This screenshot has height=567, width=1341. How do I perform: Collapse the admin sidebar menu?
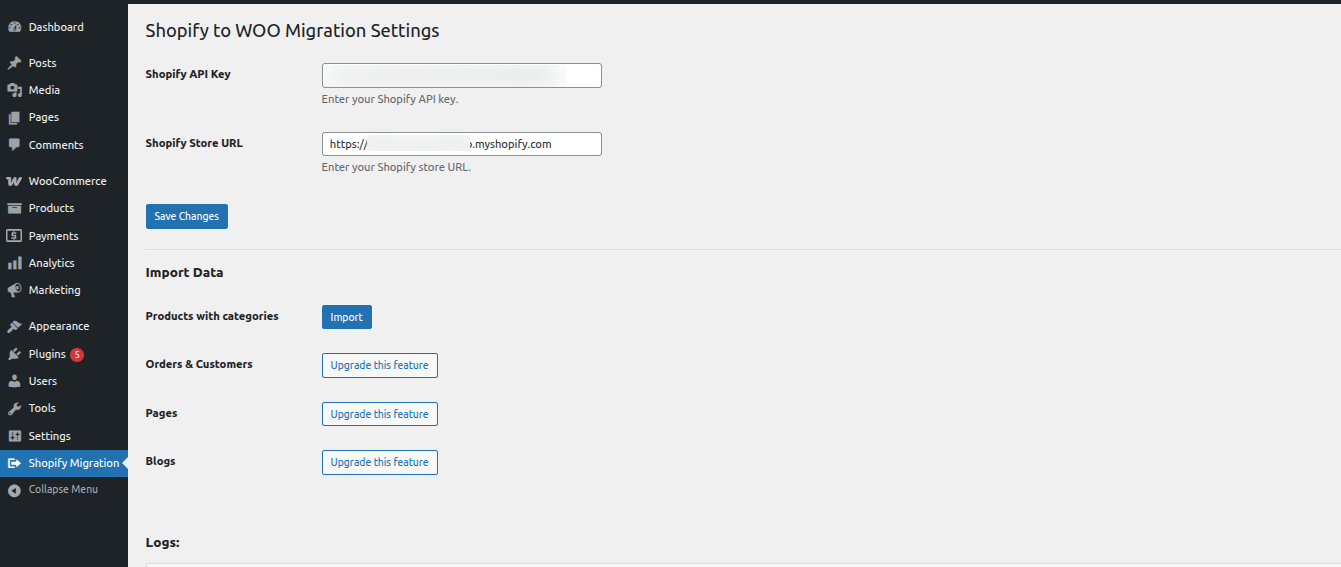point(64,490)
